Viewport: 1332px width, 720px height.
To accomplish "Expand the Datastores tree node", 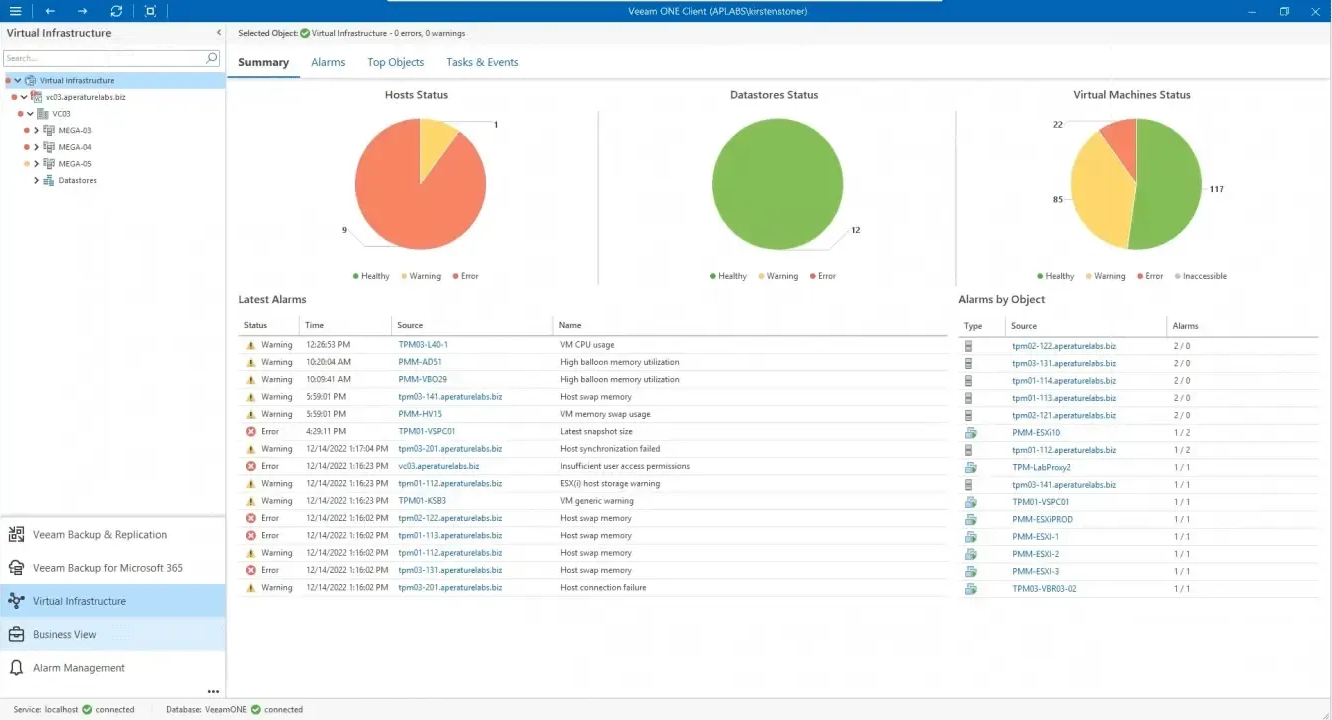I will (x=37, y=181).
